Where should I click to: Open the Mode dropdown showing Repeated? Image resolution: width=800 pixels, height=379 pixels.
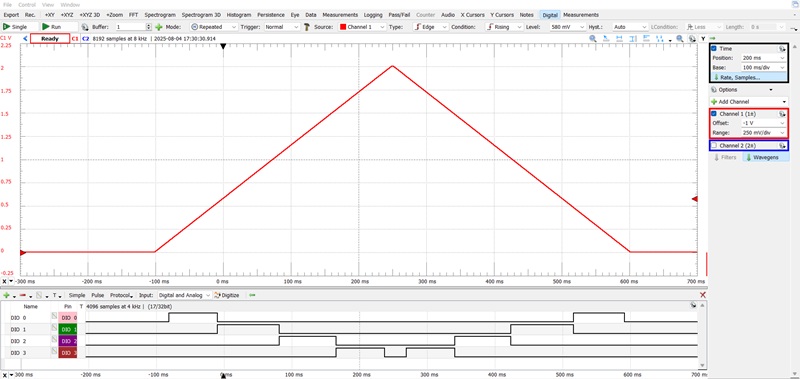coord(213,27)
